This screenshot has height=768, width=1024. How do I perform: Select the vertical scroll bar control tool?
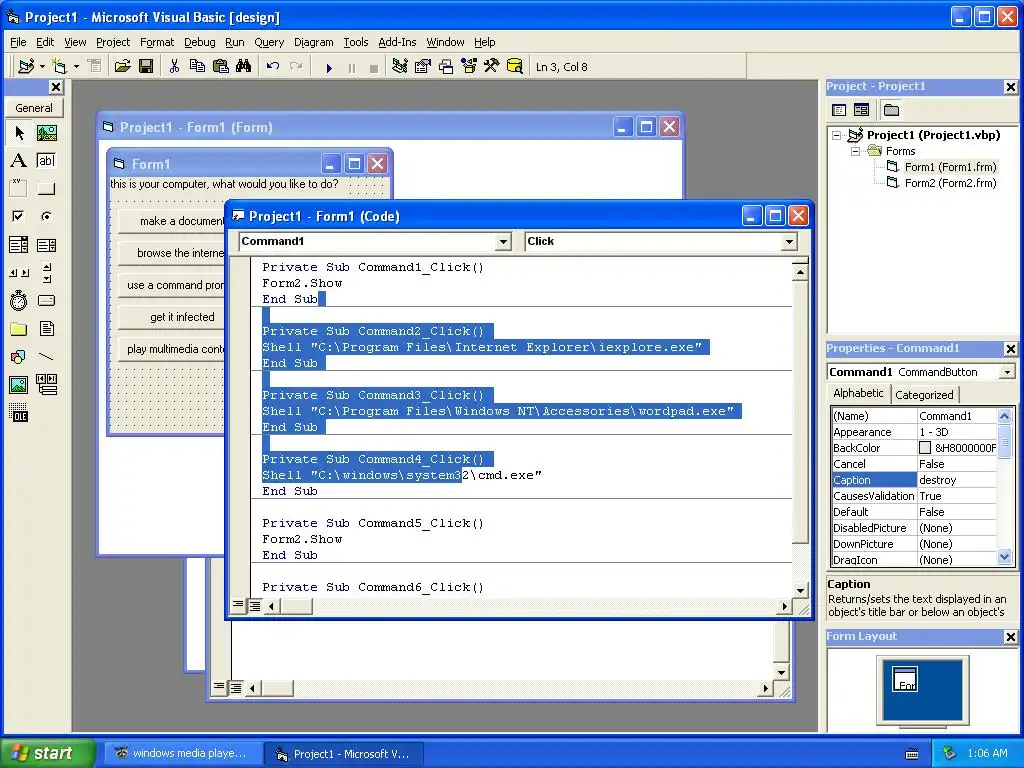click(x=46, y=273)
